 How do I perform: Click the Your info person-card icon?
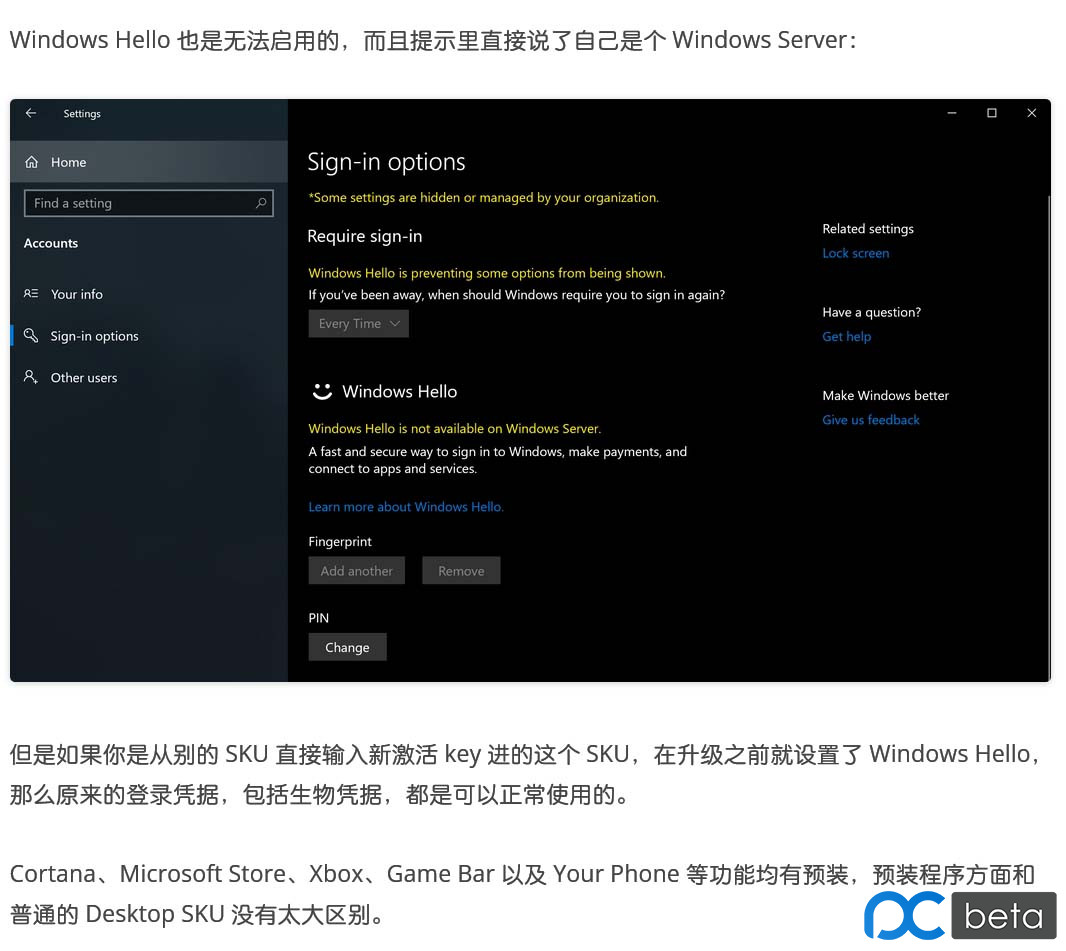(x=31, y=294)
